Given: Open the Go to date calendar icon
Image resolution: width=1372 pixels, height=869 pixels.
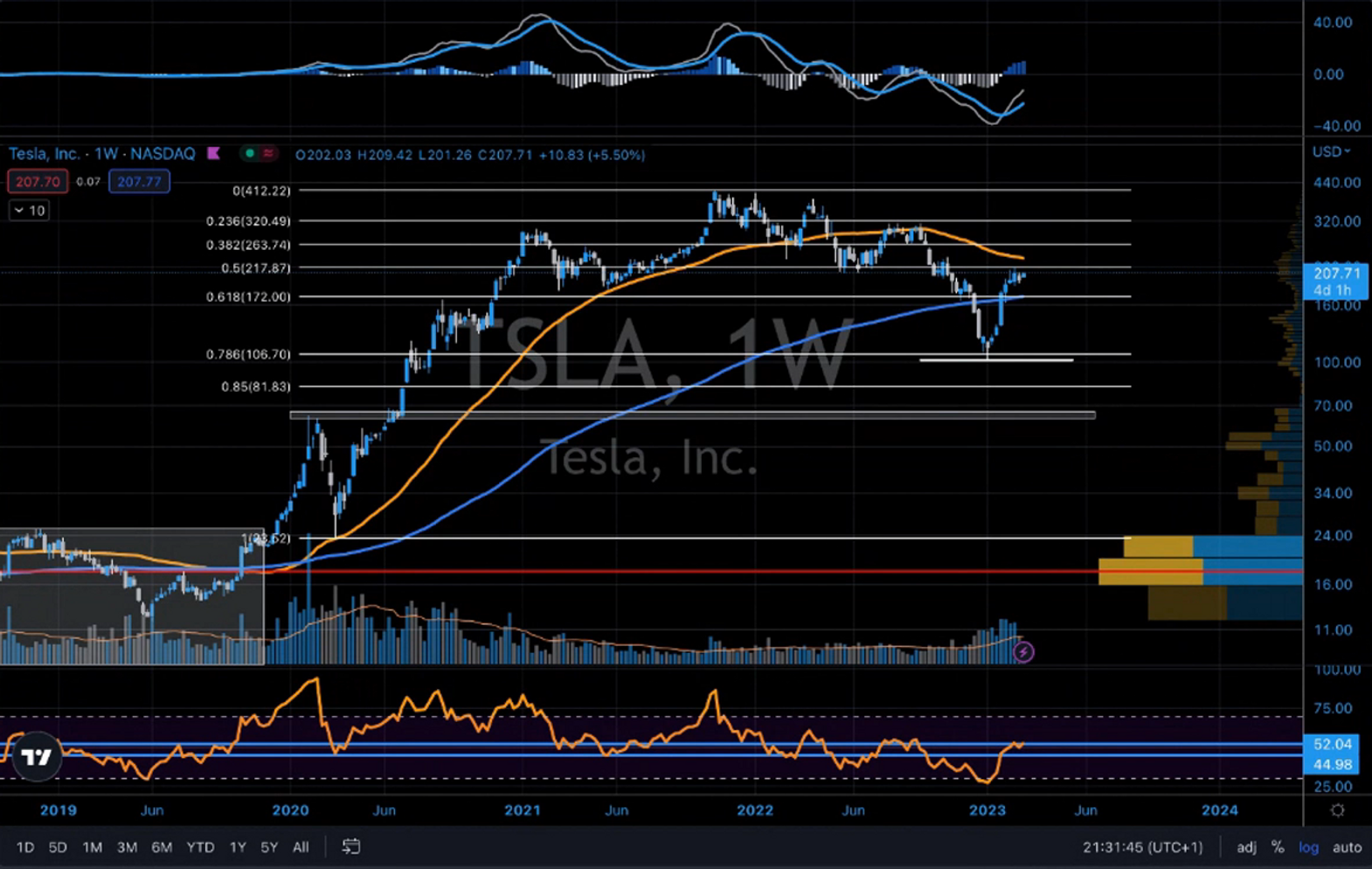Looking at the screenshot, I should 350,846.
